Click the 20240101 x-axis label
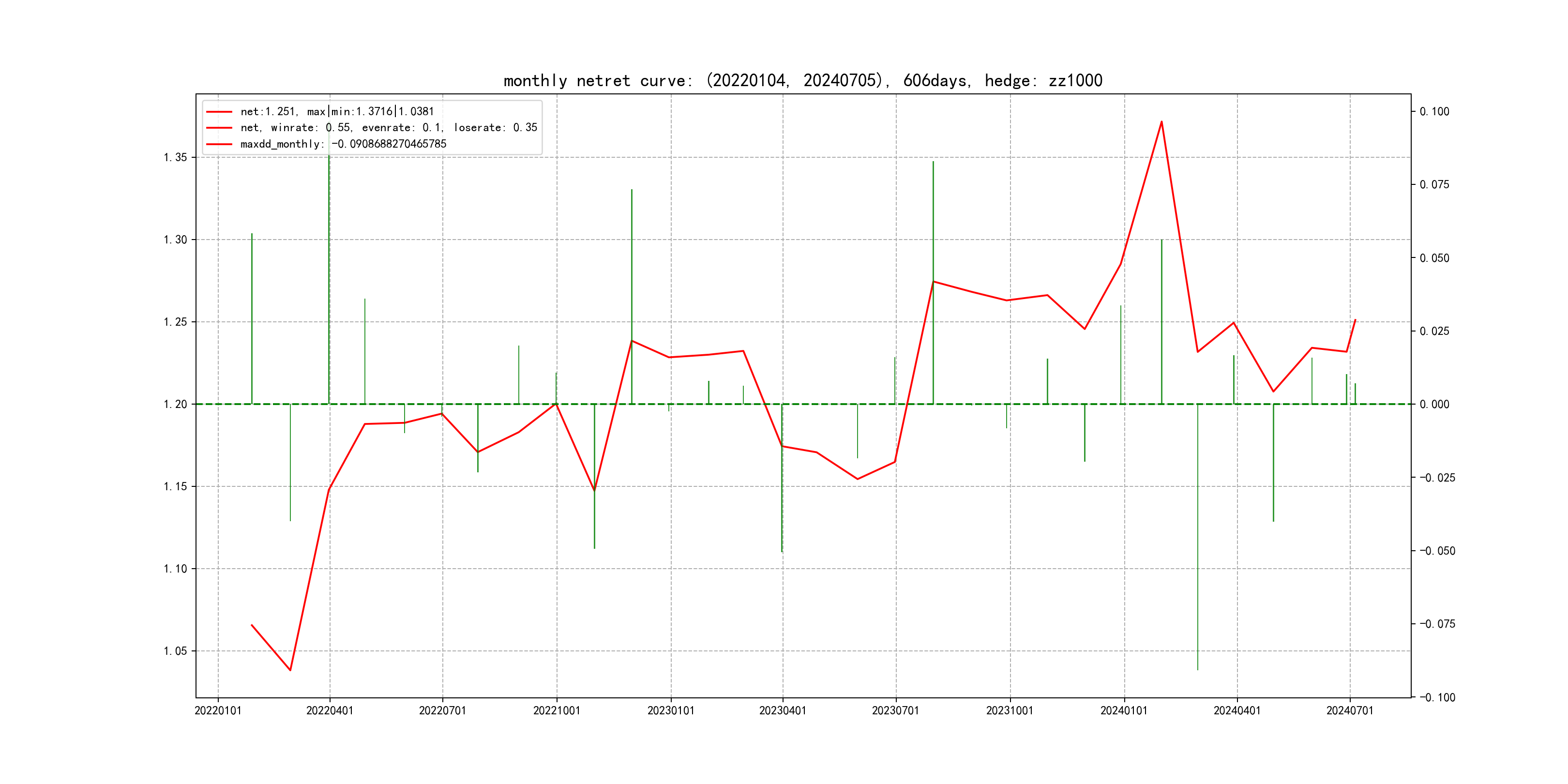The width and height of the screenshot is (1568, 784). (x=1124, y=710)
